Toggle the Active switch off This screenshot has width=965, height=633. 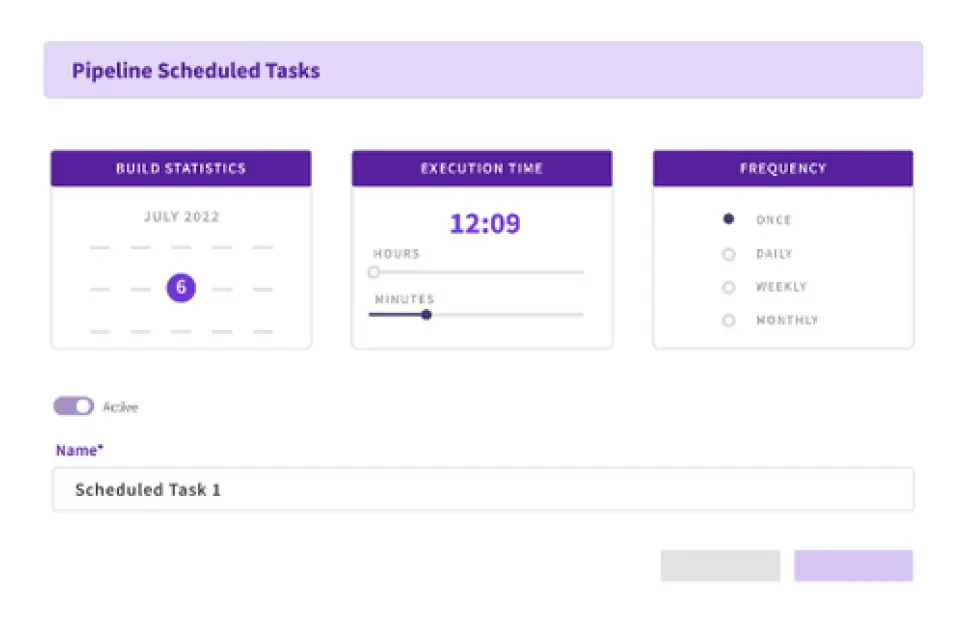point(72,406)
